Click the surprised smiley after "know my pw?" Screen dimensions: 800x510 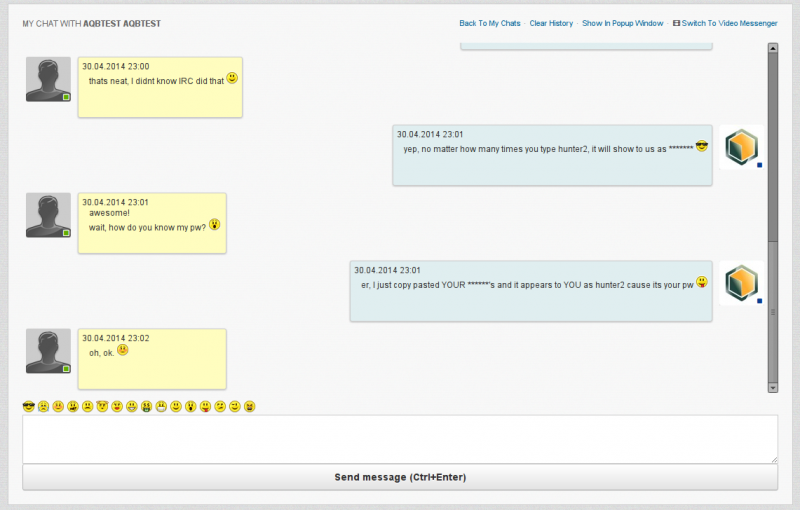coord(214,224)
